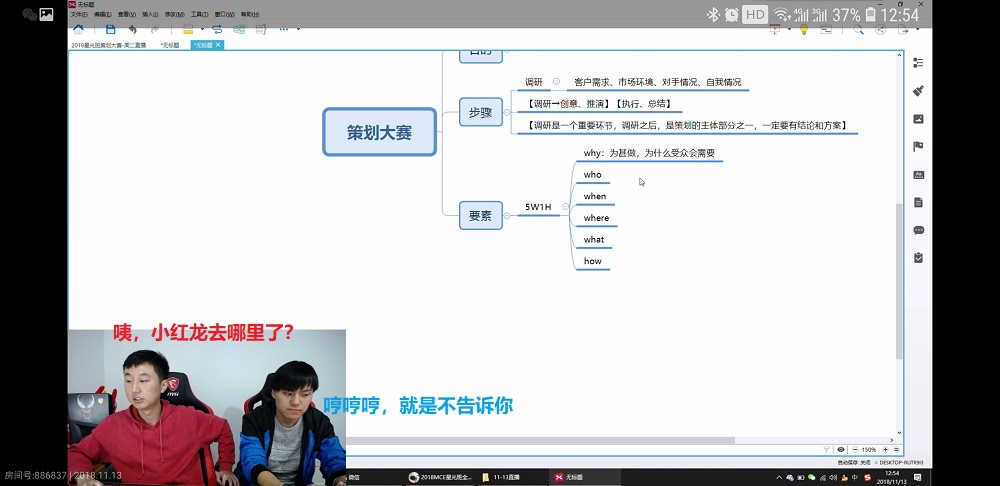Open the Notes panel icon in sidebar
This screenshot has height=486, width=1000.
pos(918,202)
